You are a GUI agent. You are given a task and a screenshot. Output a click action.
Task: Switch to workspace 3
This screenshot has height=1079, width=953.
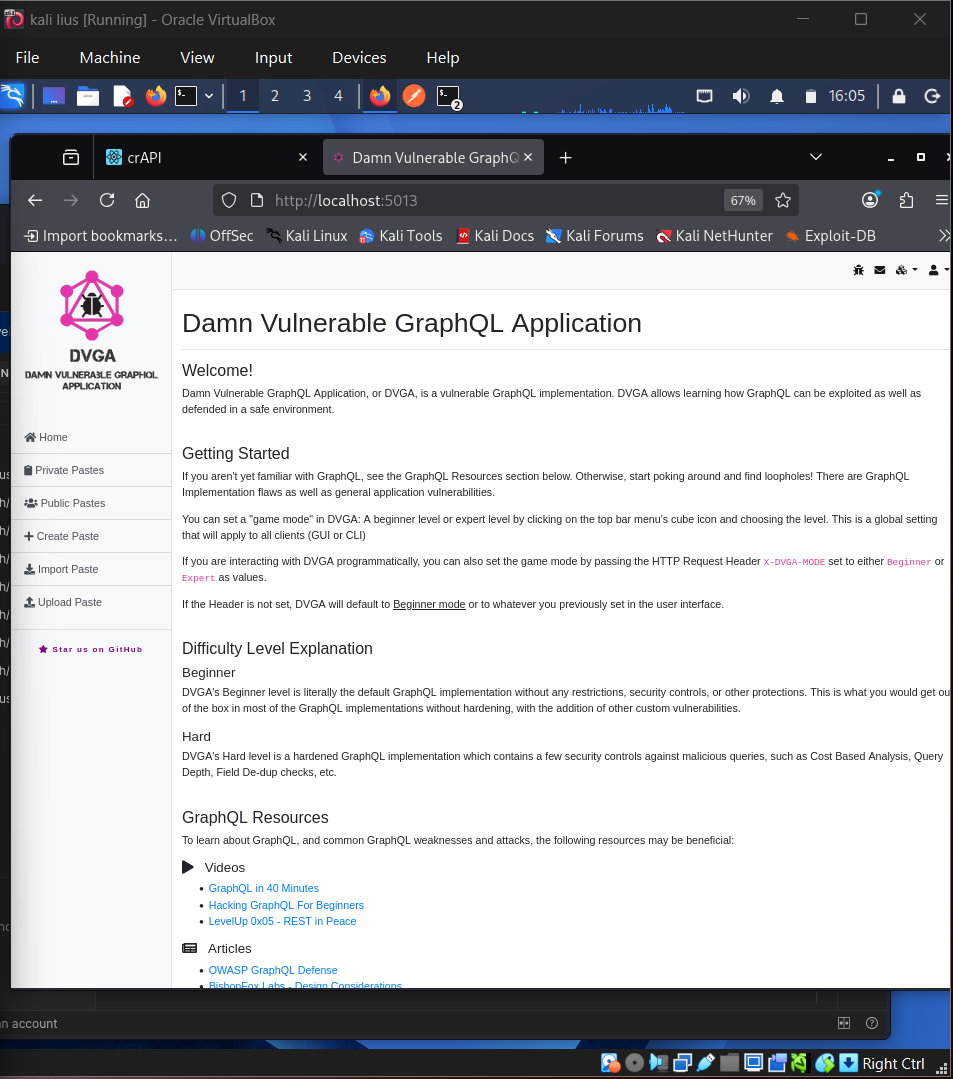pos(307,96)
